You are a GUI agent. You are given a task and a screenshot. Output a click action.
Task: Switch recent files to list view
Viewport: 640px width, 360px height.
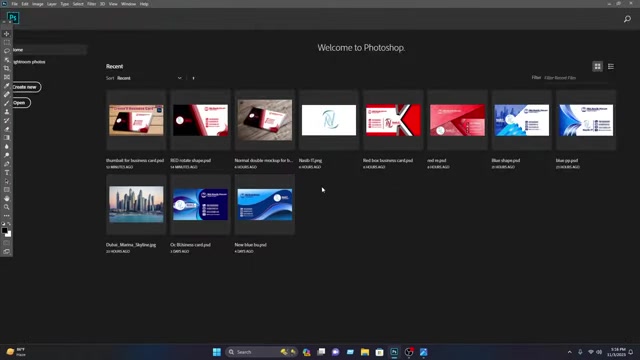[x=611, y=67]
